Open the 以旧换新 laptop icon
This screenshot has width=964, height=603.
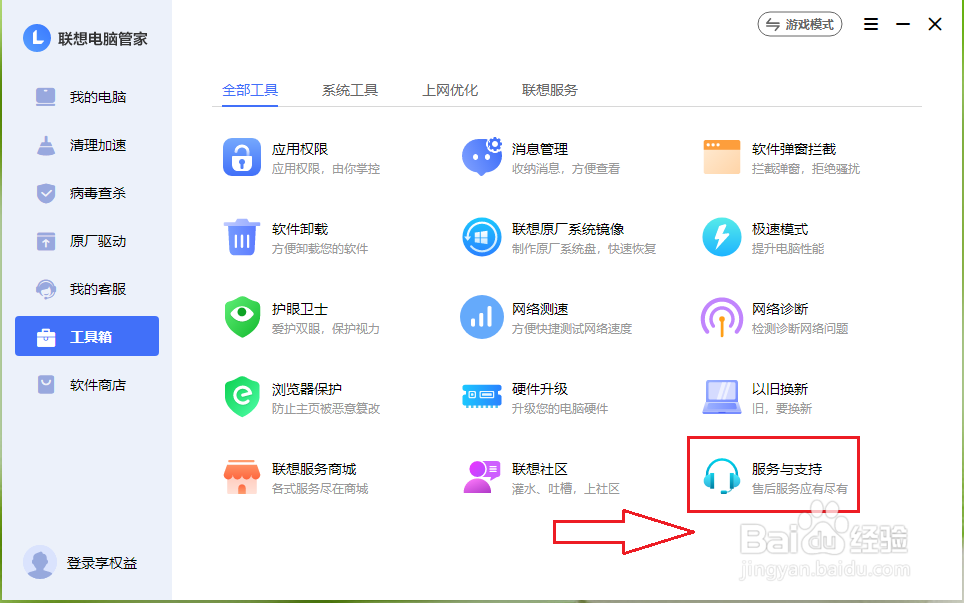[722, 397]
